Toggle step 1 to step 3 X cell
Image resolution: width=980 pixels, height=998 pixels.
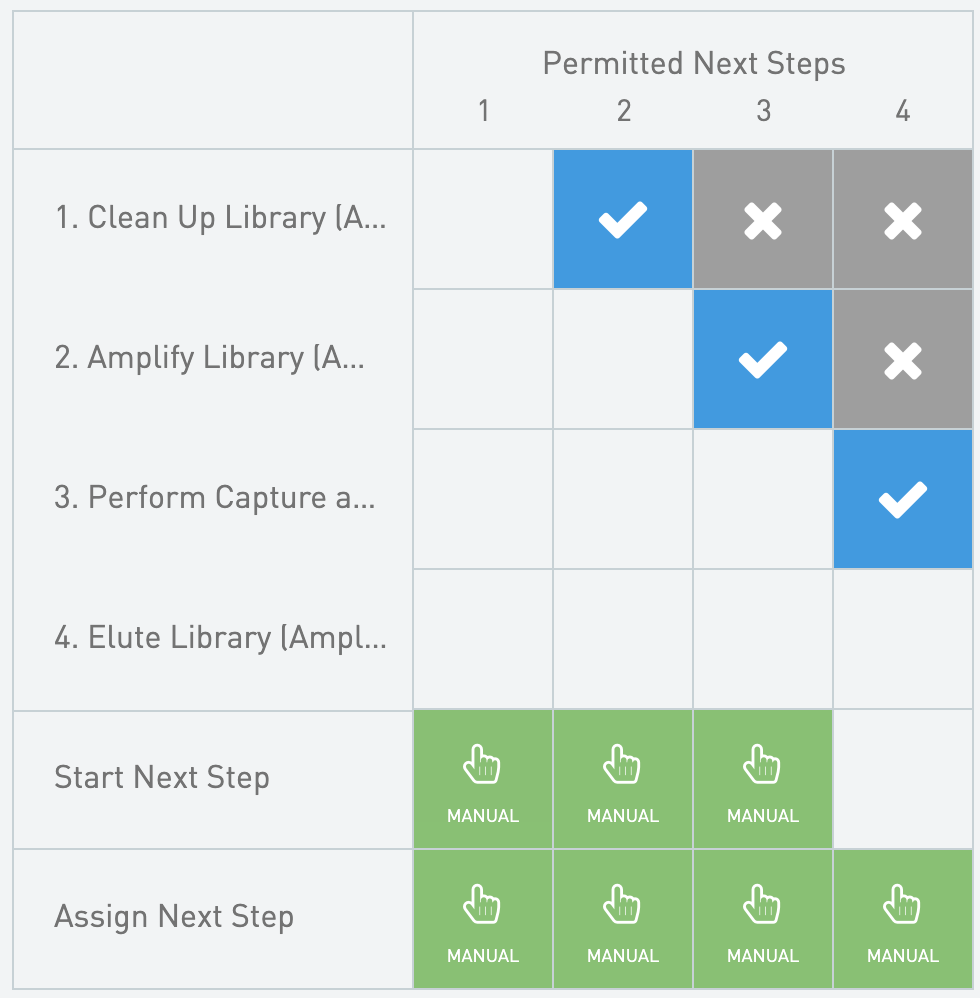tap(762, 219)
